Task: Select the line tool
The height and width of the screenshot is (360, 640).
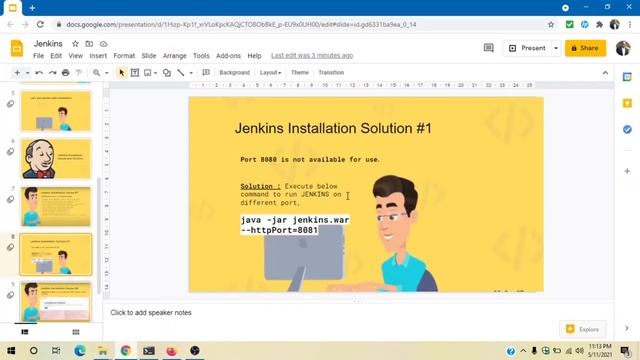Action: 181,73
